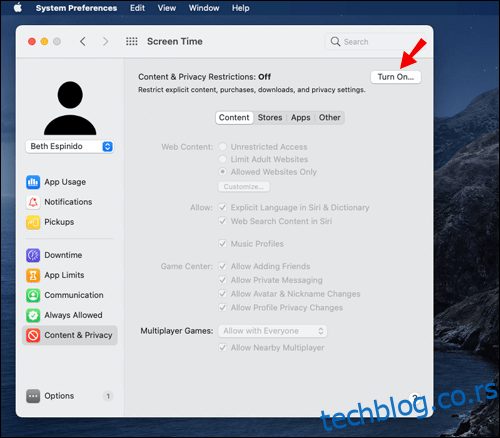Click the magnifying glass search icon
Screen dimensions: 500x438
[x=335, y=42]
